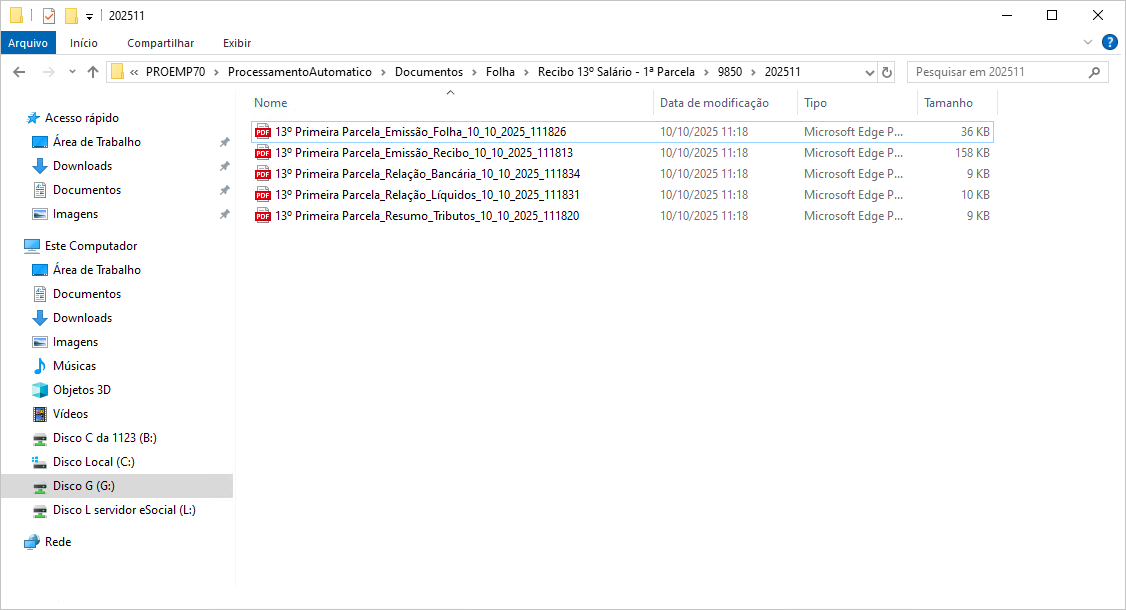The image size is (1126, 610).
Task: Open pinned Imagens under Acesso rápido
Action: point(75,214)
